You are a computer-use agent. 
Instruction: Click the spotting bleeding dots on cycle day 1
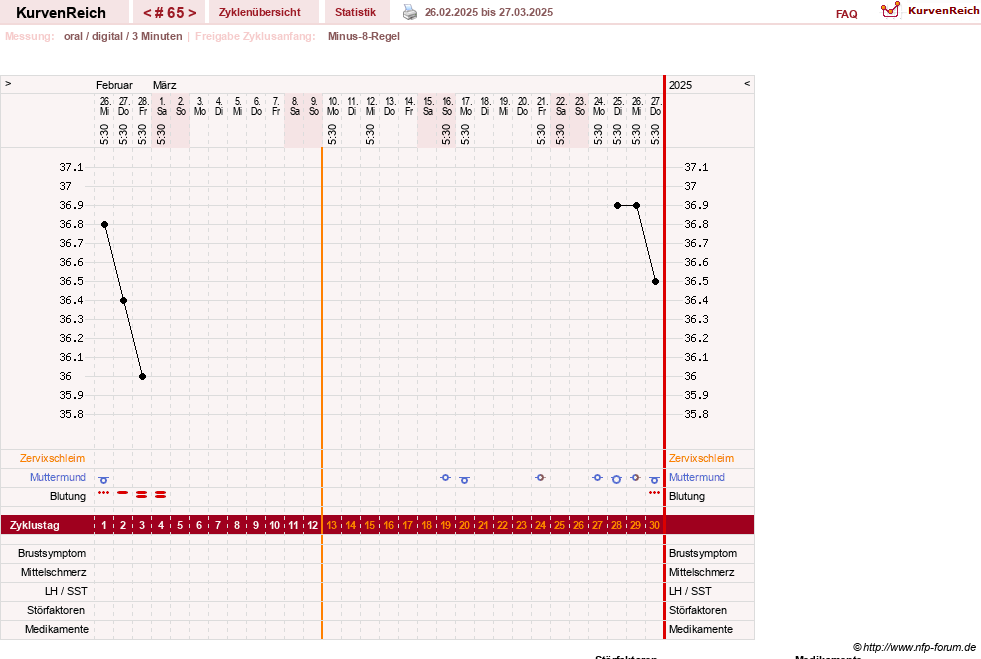coord(104,493)
